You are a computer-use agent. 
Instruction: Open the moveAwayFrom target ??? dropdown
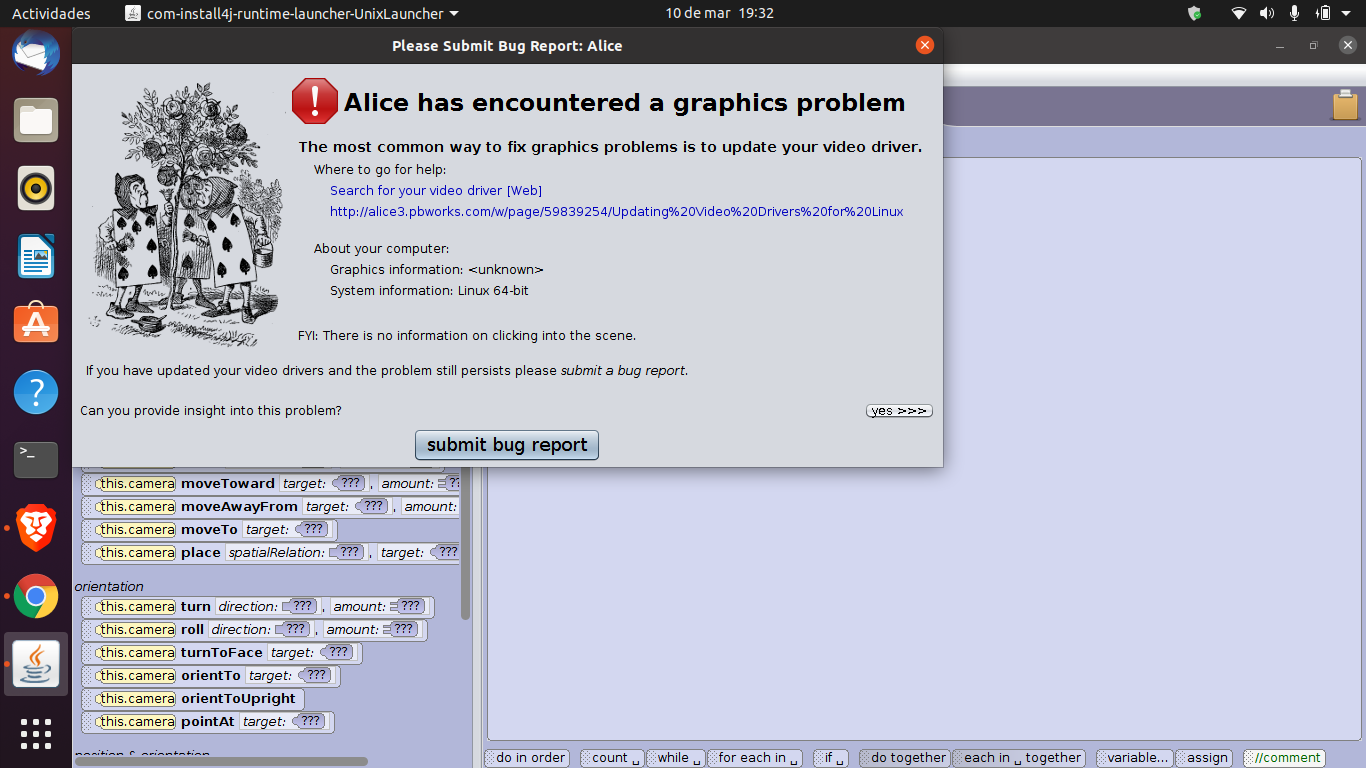373,506
